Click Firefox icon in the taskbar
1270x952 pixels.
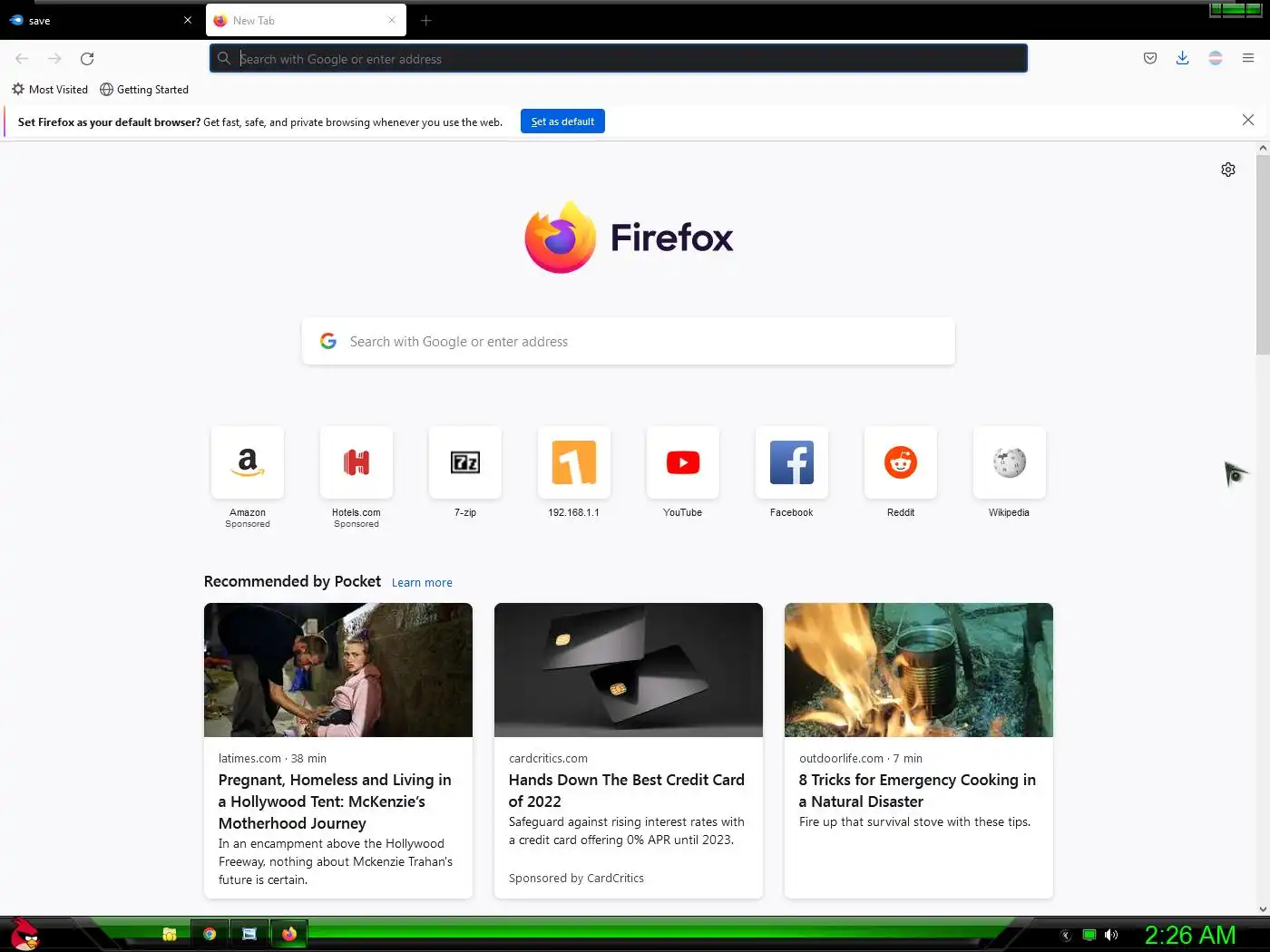pyautogui.click(x=289, y=934)
